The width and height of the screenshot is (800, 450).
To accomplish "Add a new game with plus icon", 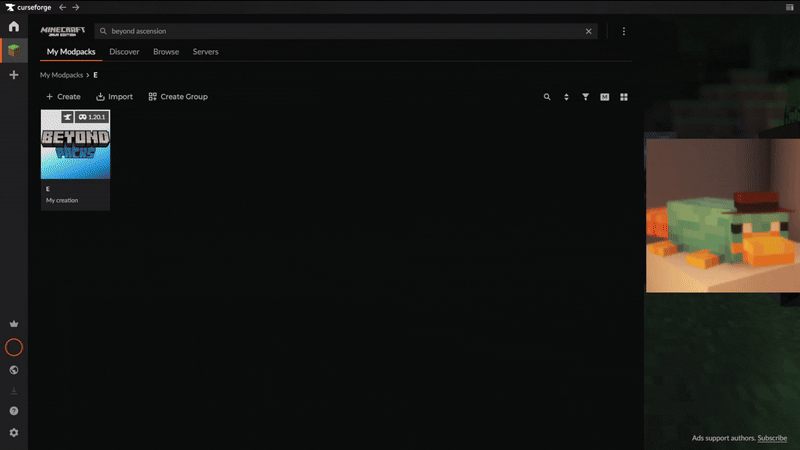I will (14, 75).
